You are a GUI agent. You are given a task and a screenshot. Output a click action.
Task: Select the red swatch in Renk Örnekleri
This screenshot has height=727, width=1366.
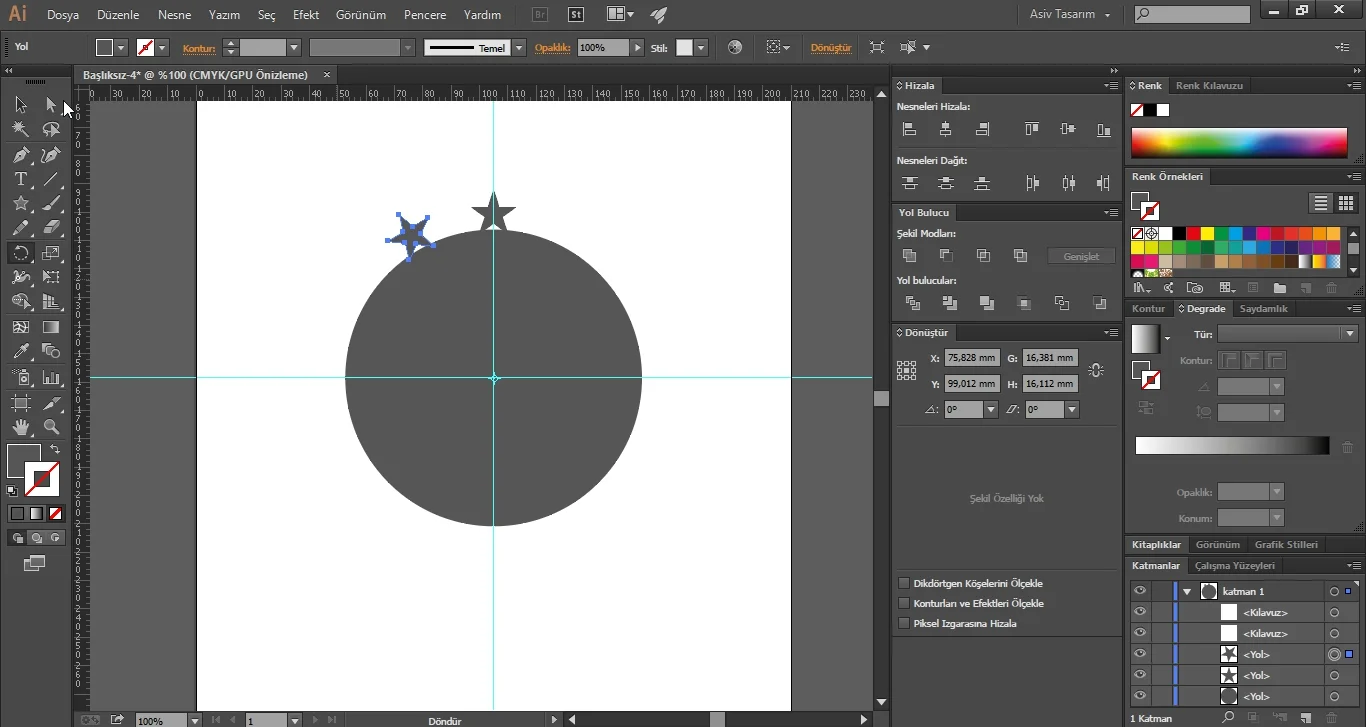coord(1193,233)
